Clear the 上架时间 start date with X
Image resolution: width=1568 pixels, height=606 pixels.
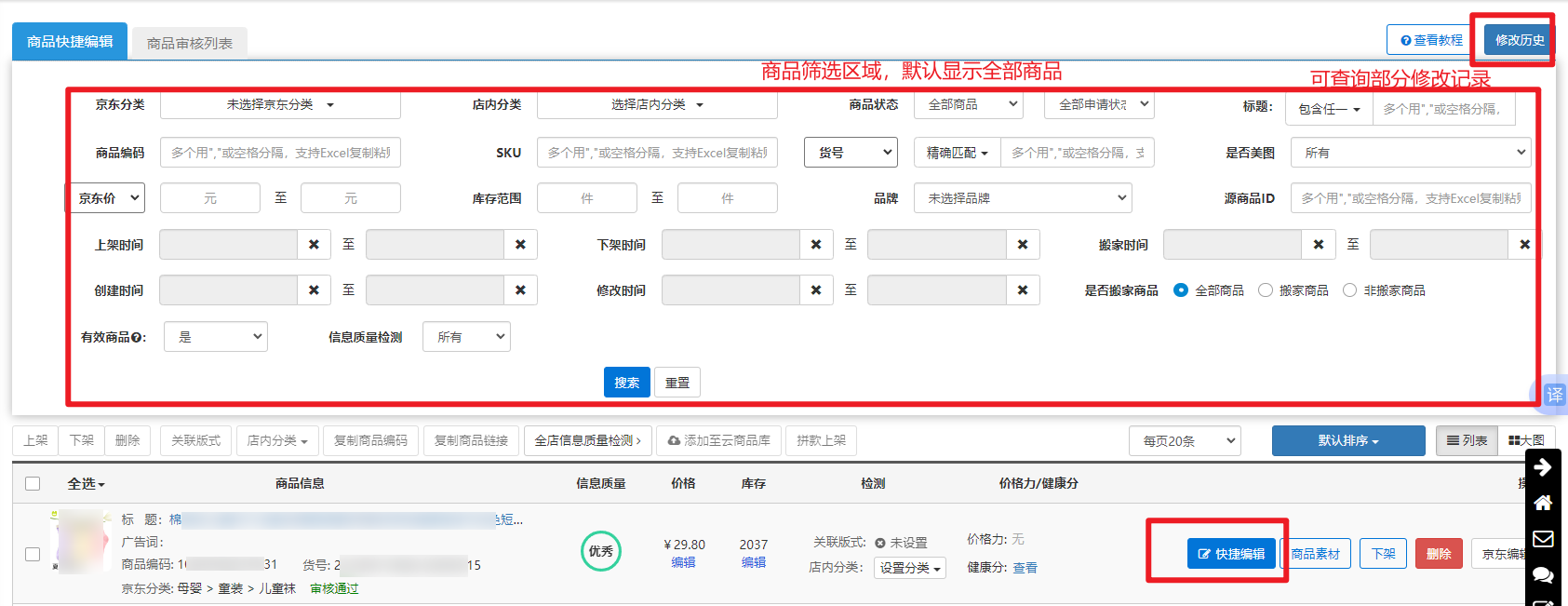314,245
